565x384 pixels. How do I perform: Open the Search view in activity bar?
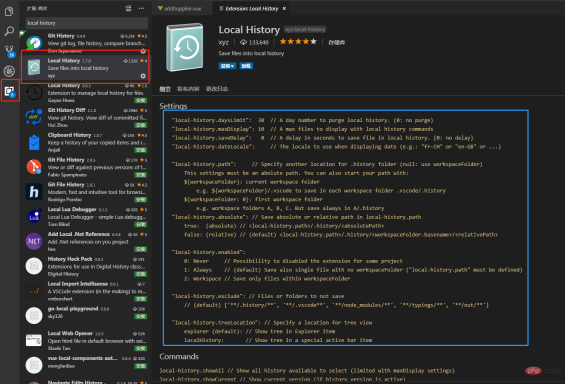click(x=9, y=31)
